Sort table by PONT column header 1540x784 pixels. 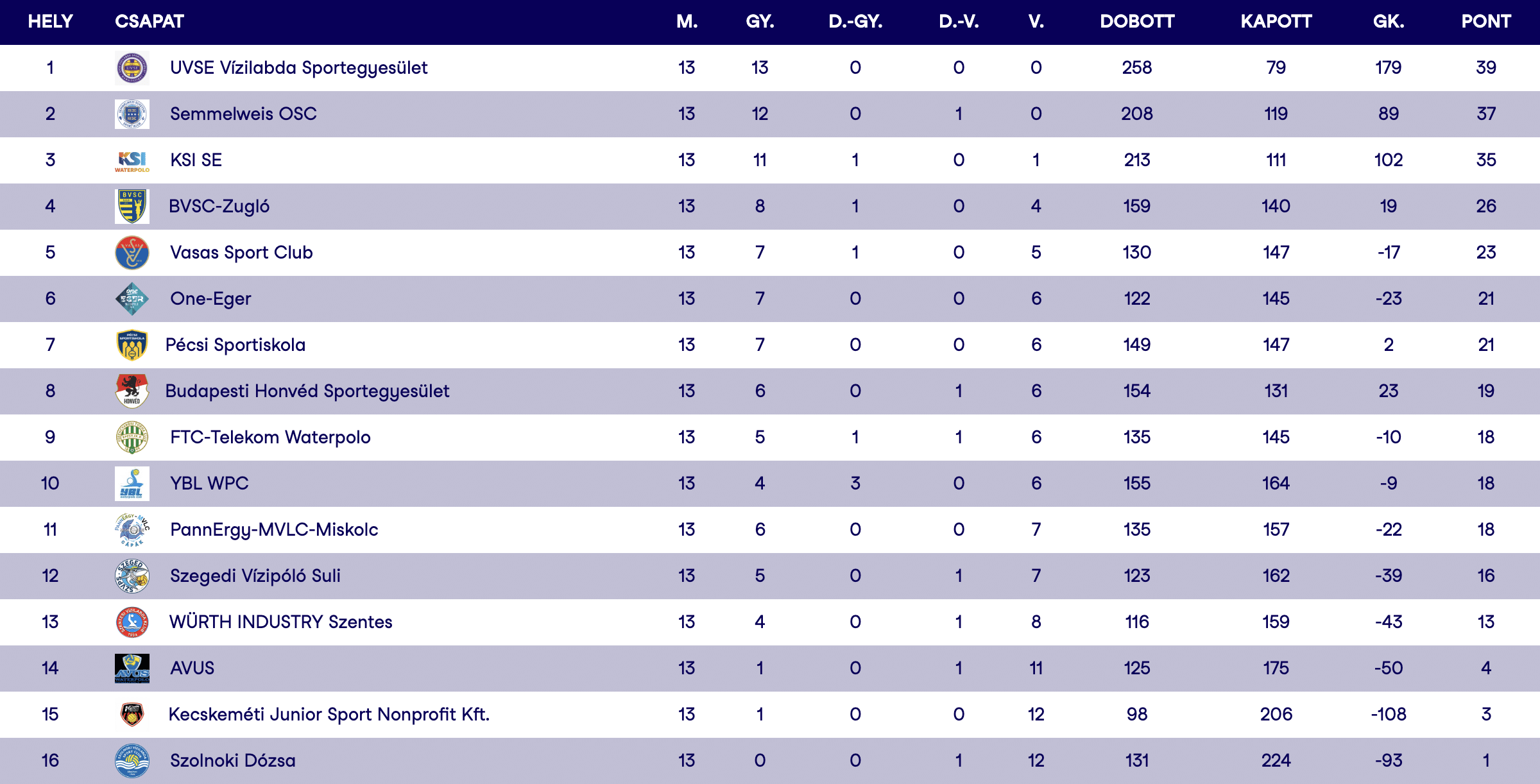[x=1486, y=22]
